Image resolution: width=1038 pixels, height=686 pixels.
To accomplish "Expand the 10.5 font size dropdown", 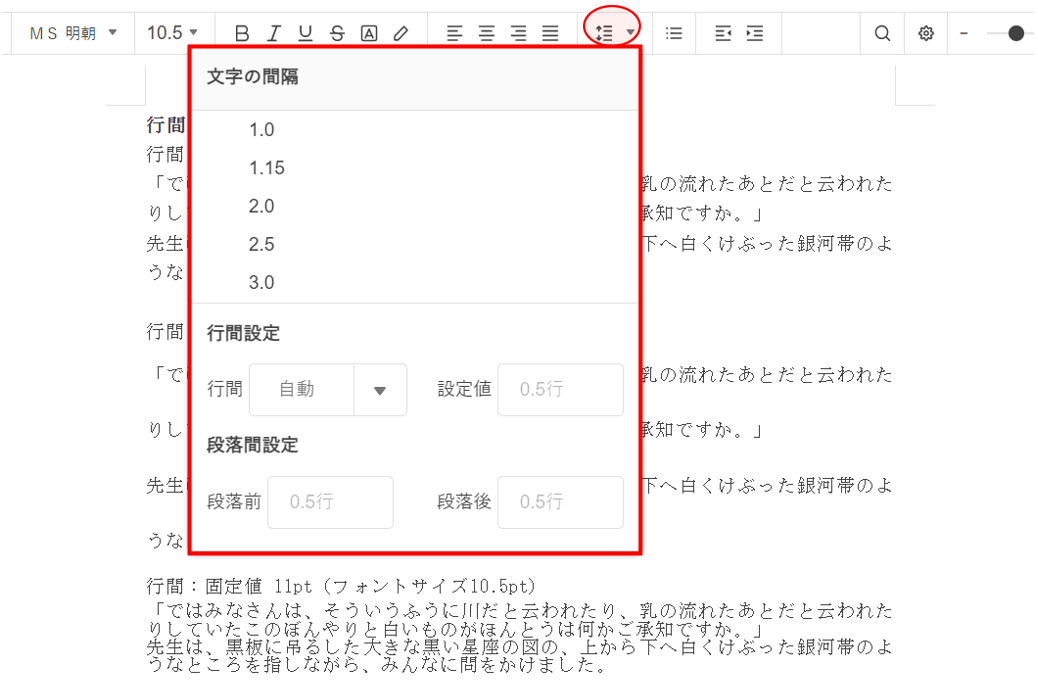I will (x=172, y=33).
